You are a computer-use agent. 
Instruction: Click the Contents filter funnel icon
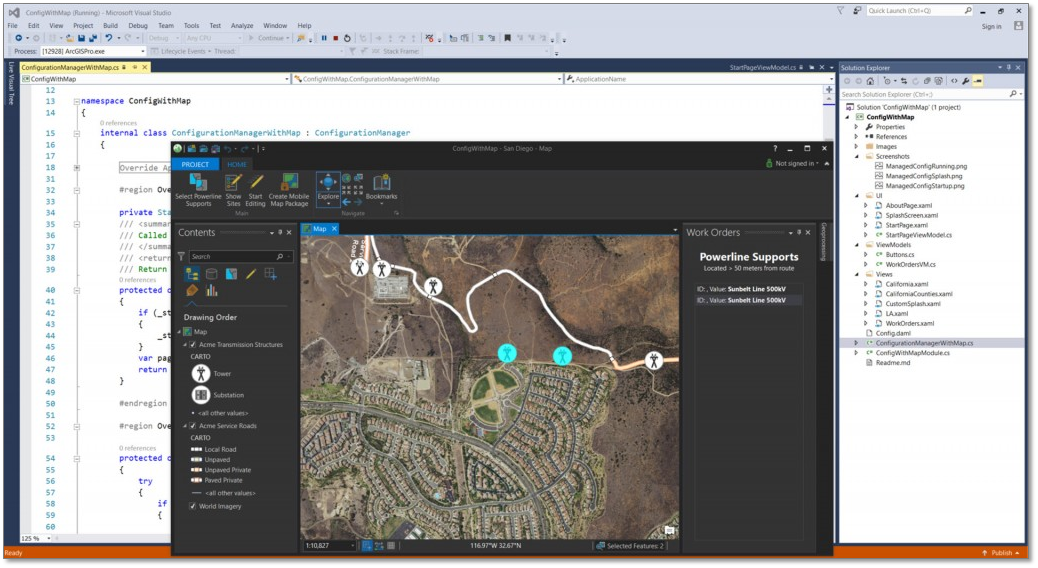181,256
